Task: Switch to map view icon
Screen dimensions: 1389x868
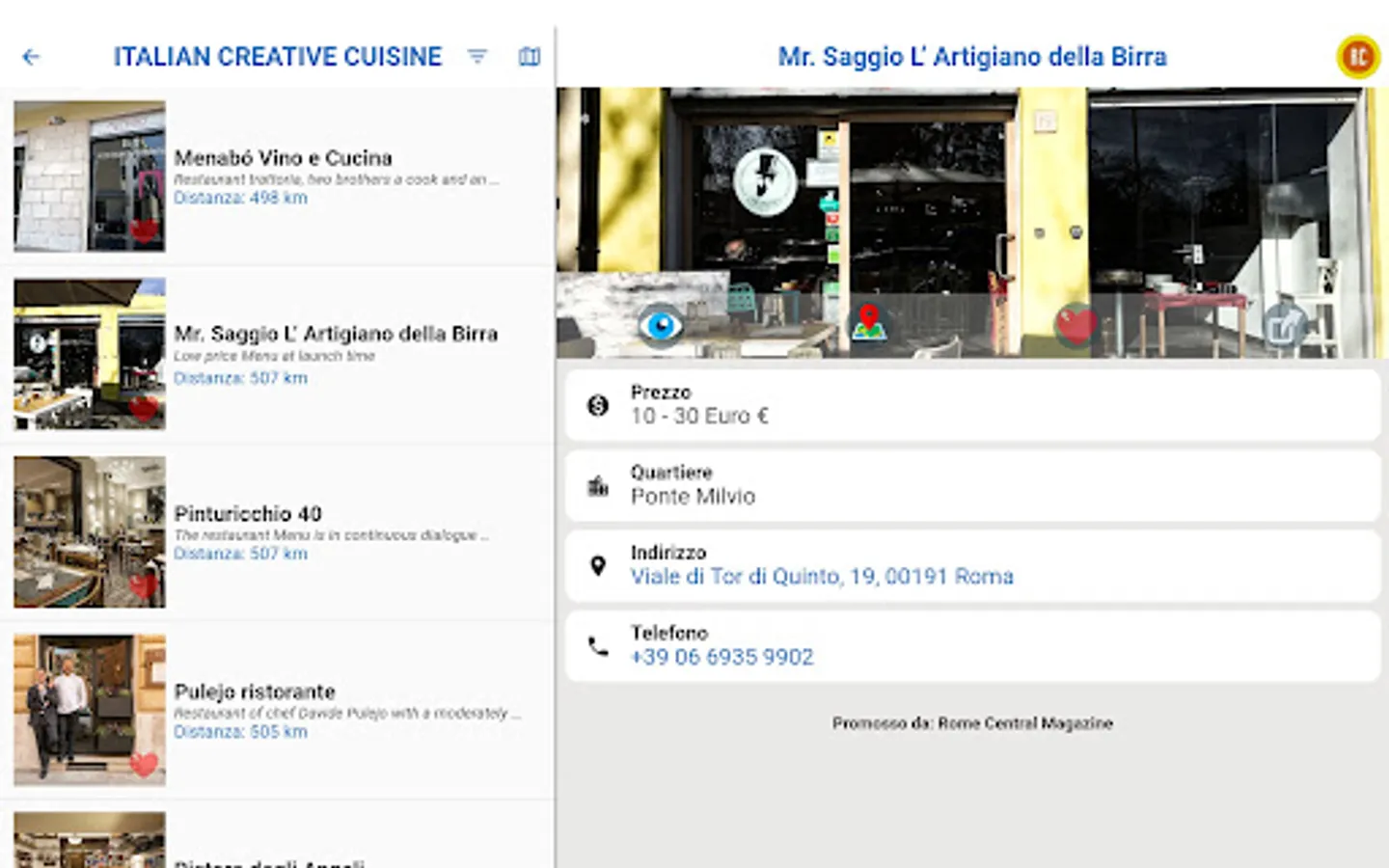Action: tap(529, 57)
